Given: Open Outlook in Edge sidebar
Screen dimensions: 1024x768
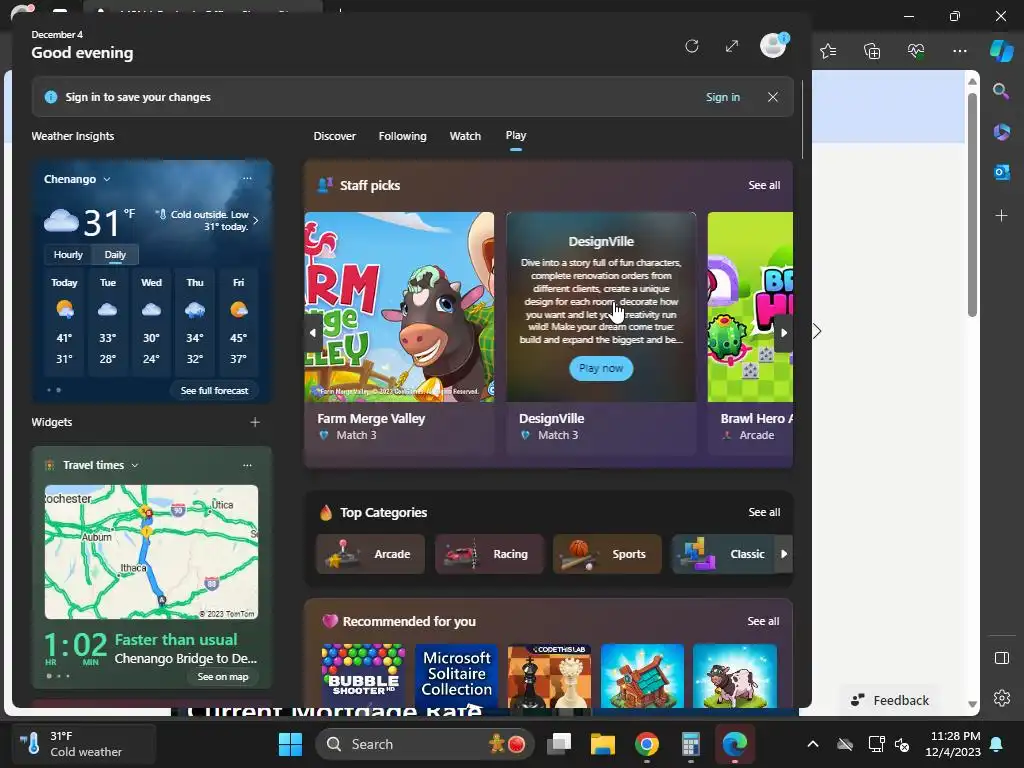Looking at the screenshot, I should pos(1002,172).
